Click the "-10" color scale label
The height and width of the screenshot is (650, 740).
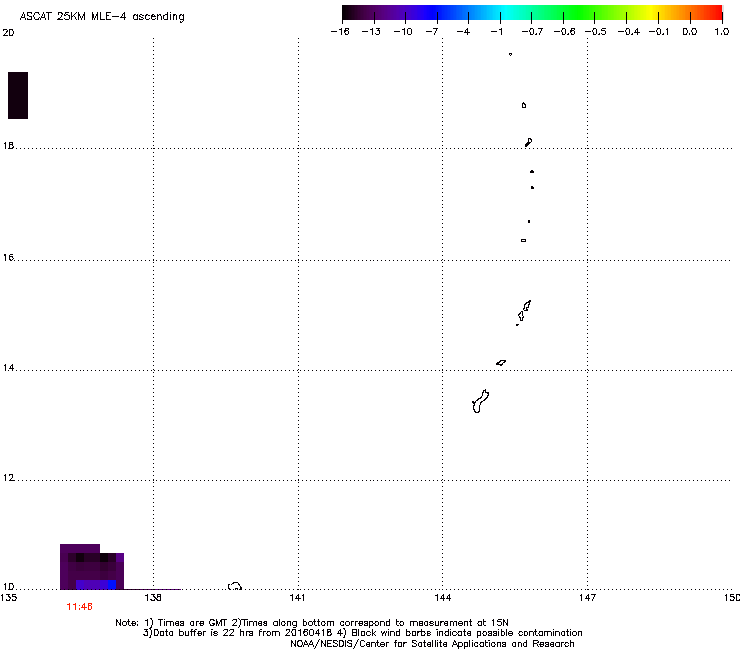(x=403, y=32)
